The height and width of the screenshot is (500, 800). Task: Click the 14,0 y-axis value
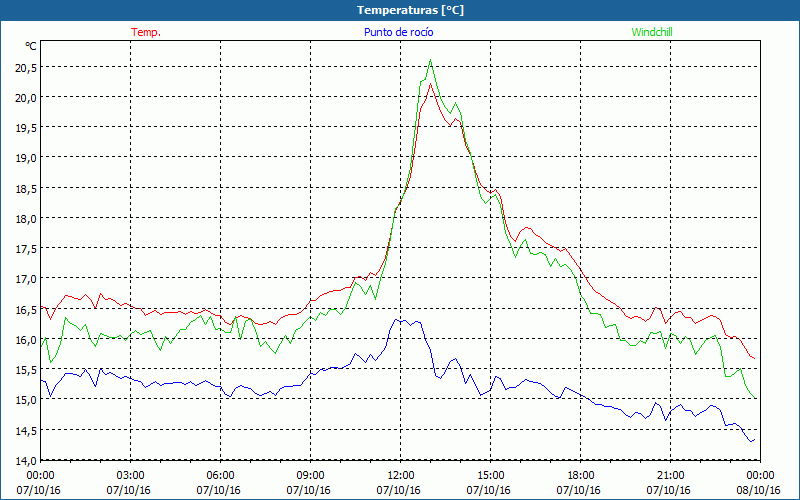click(x=26, y=460)
